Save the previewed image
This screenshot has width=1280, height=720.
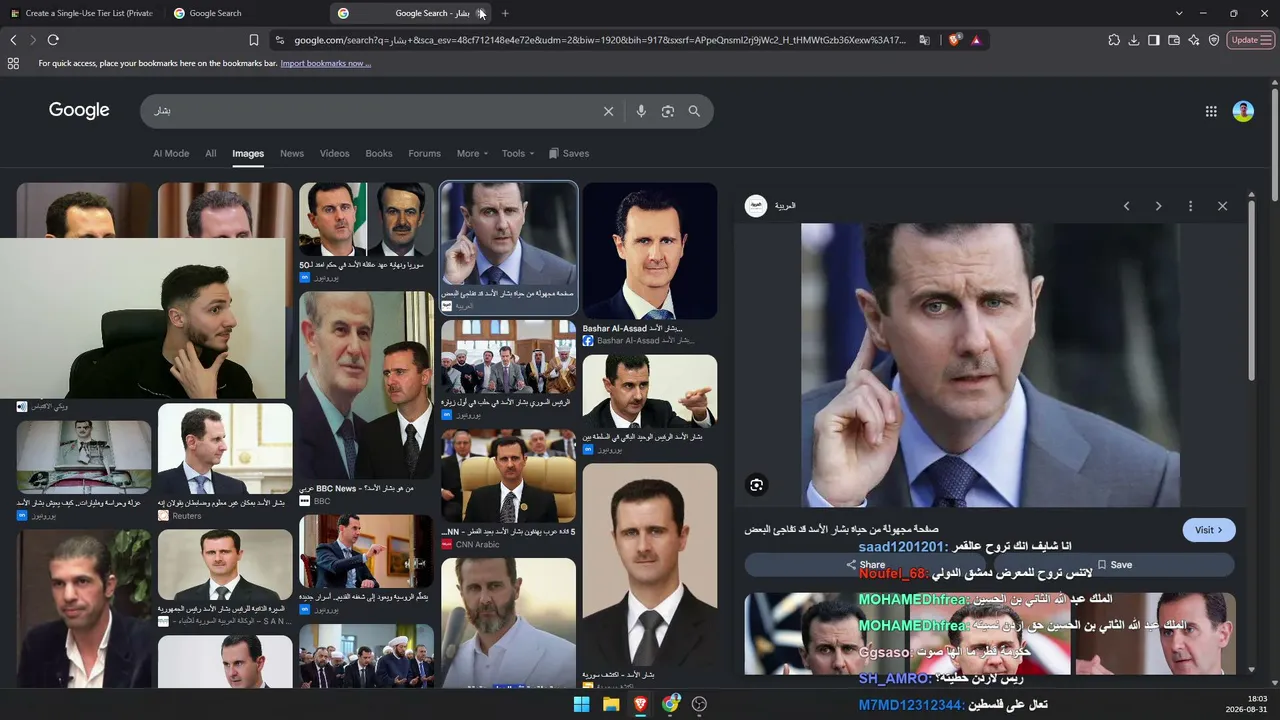(x=1114, y=565)
